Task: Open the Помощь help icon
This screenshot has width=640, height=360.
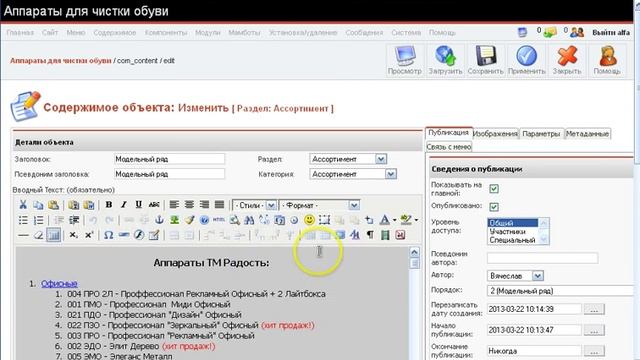Action: pos(607,60)
